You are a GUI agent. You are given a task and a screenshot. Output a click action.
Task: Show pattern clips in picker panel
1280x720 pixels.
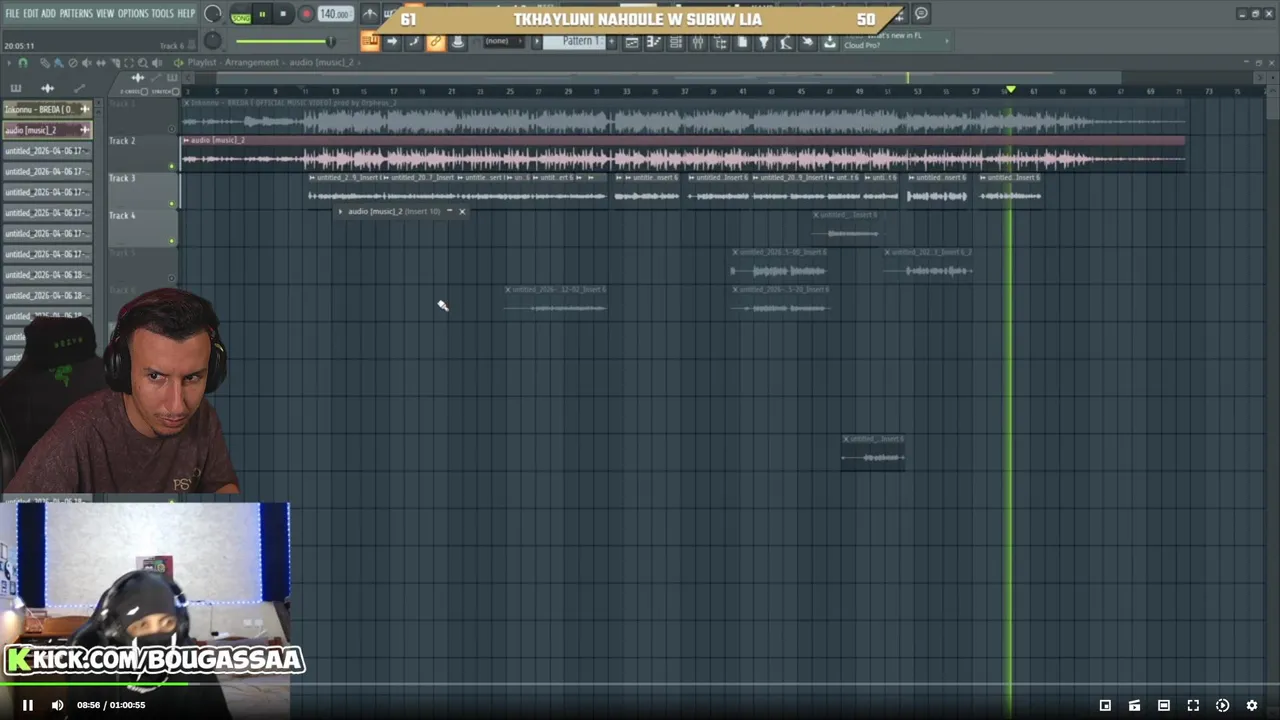coord(16,88)
